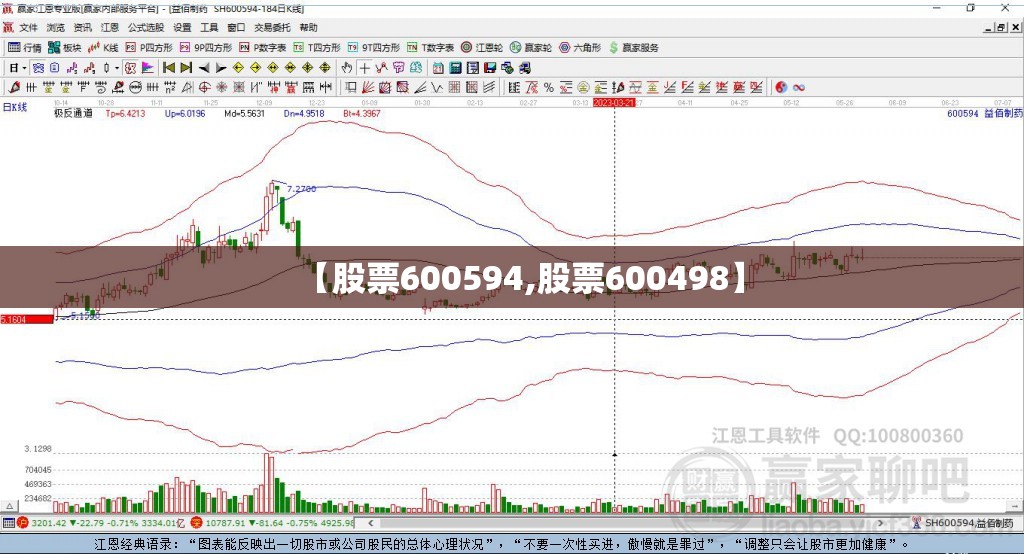1024x554 pixels.
Task: Click the Dn=4.9518 indicator value
Action: pyautogui.click(x=304, y=114)
